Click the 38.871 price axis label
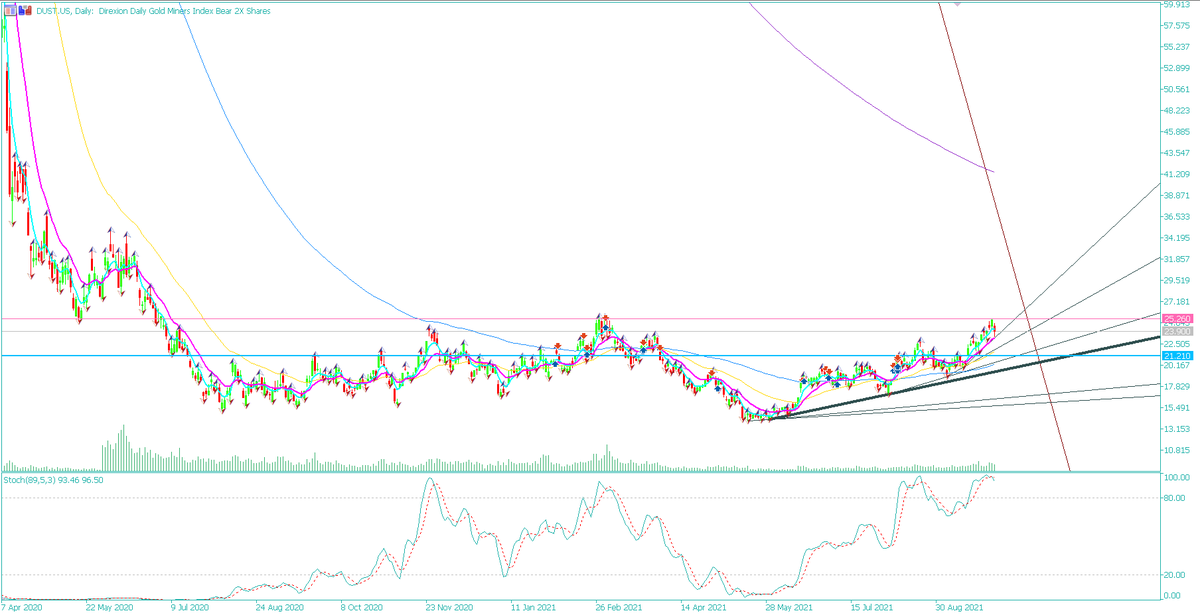The height and width of the screenshot is (615, 1200). tap(1178, 195)
